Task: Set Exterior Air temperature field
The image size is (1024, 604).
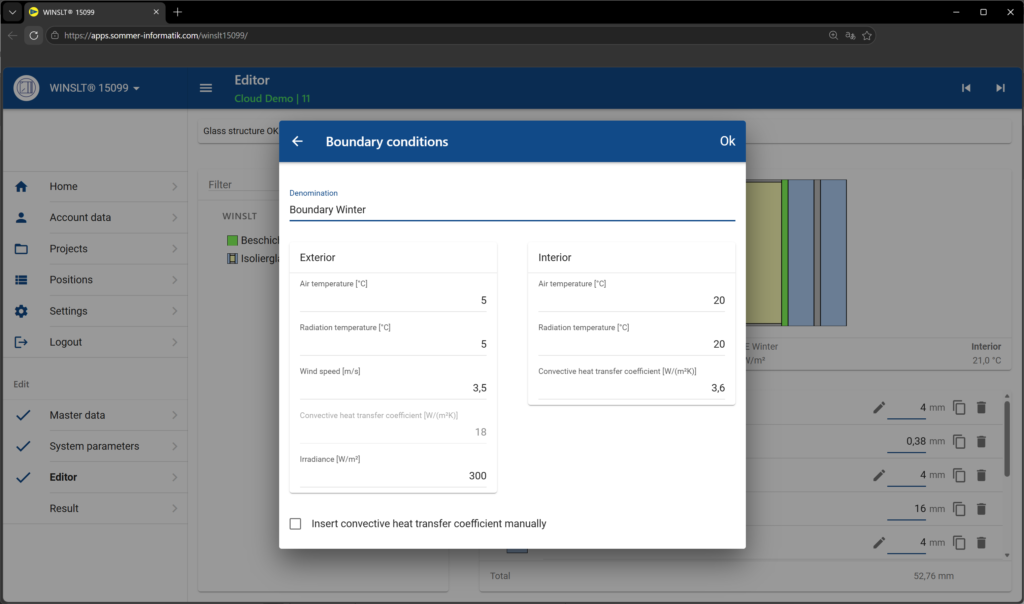Action: click(393, 300)
